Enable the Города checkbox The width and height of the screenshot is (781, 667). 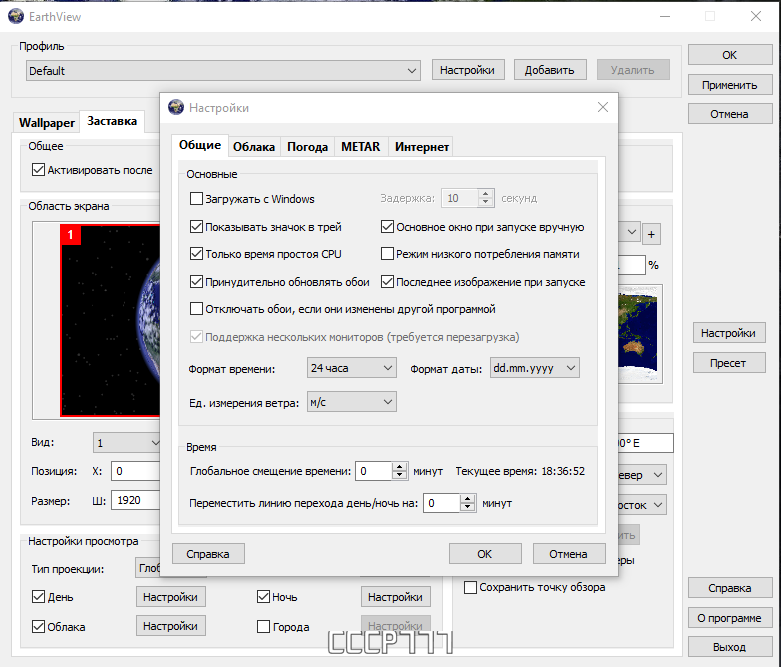(263, 627)
